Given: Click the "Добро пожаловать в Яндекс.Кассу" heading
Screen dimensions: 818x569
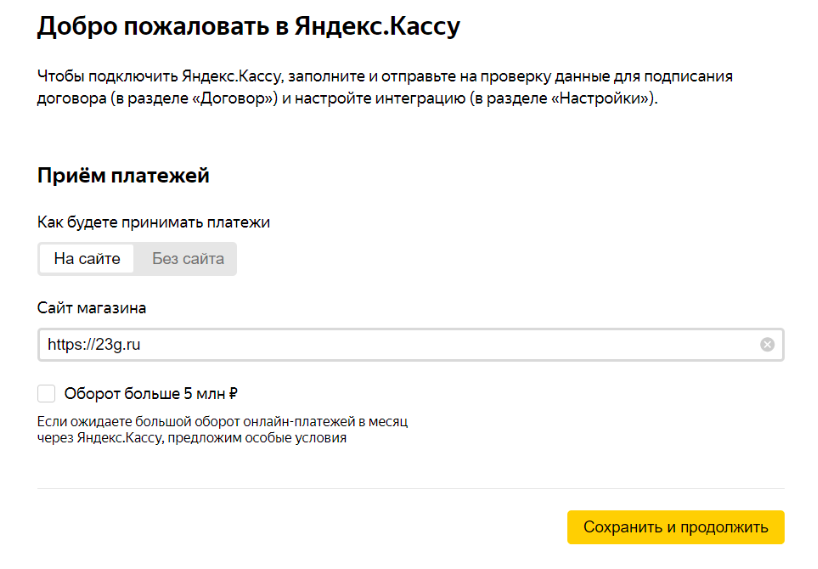Looking at the screenshot, I should coord(248,27).
